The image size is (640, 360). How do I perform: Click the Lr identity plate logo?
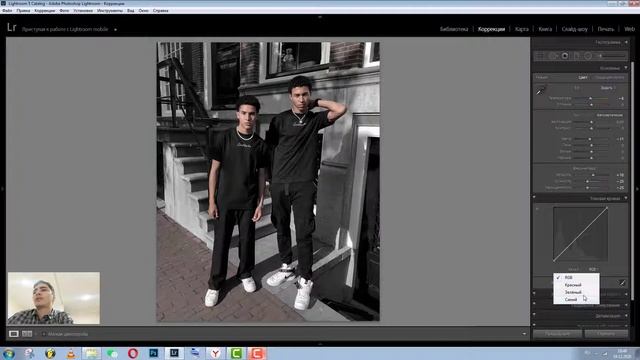[x=11, y=28]
